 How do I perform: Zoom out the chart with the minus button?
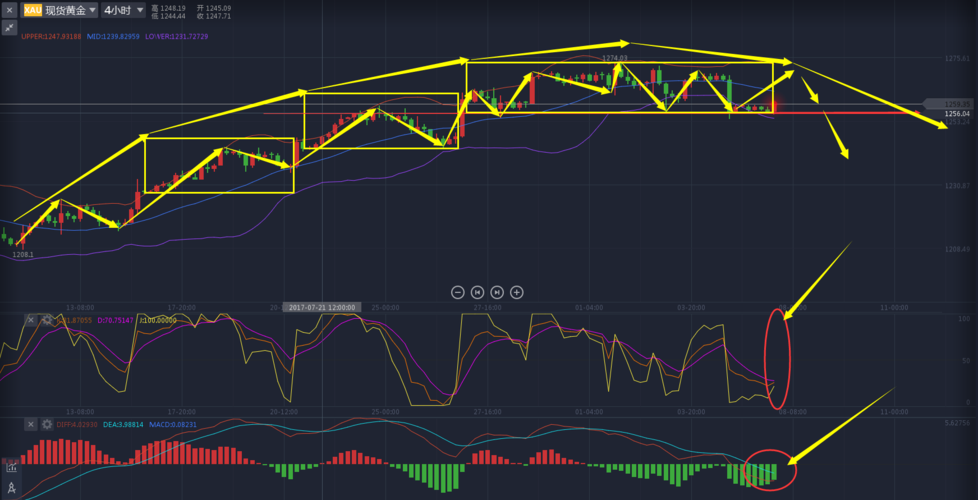point(457,292)
